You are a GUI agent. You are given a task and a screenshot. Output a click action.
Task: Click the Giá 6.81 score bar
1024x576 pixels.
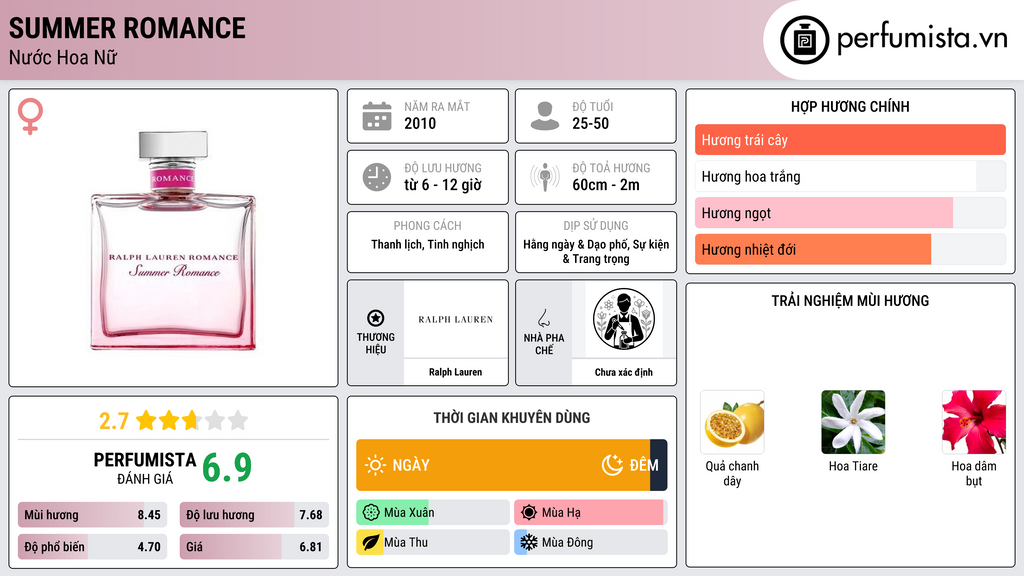coord(254,547)
